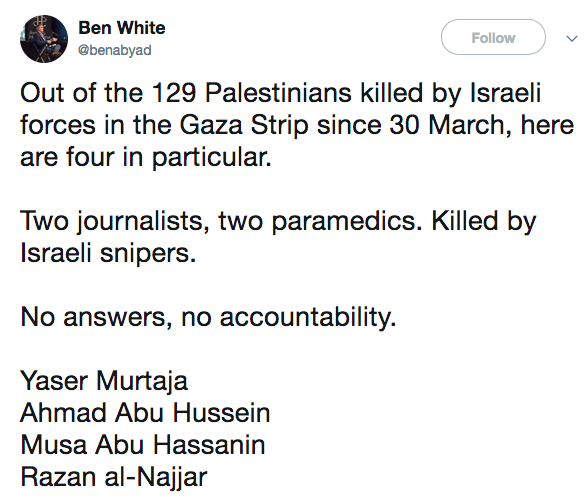This screenshot has width=586, height=496.
Task: Visit the @benabyad handle link
Action: pos(115,50)
